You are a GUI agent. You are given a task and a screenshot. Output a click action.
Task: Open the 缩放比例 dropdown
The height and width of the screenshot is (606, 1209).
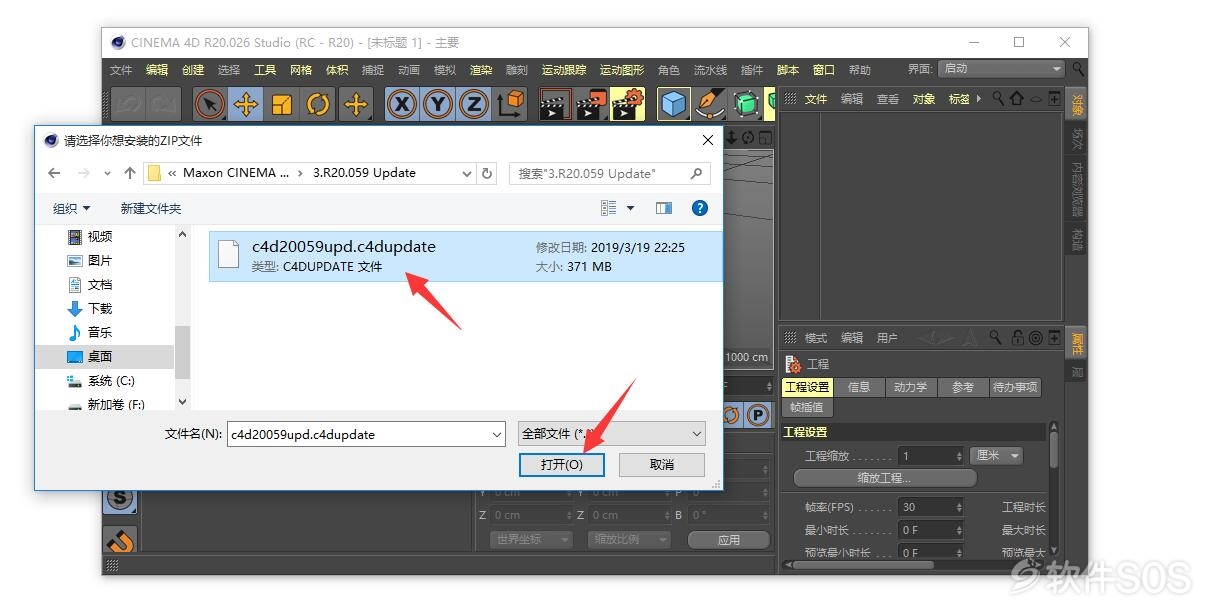[629, 539]
